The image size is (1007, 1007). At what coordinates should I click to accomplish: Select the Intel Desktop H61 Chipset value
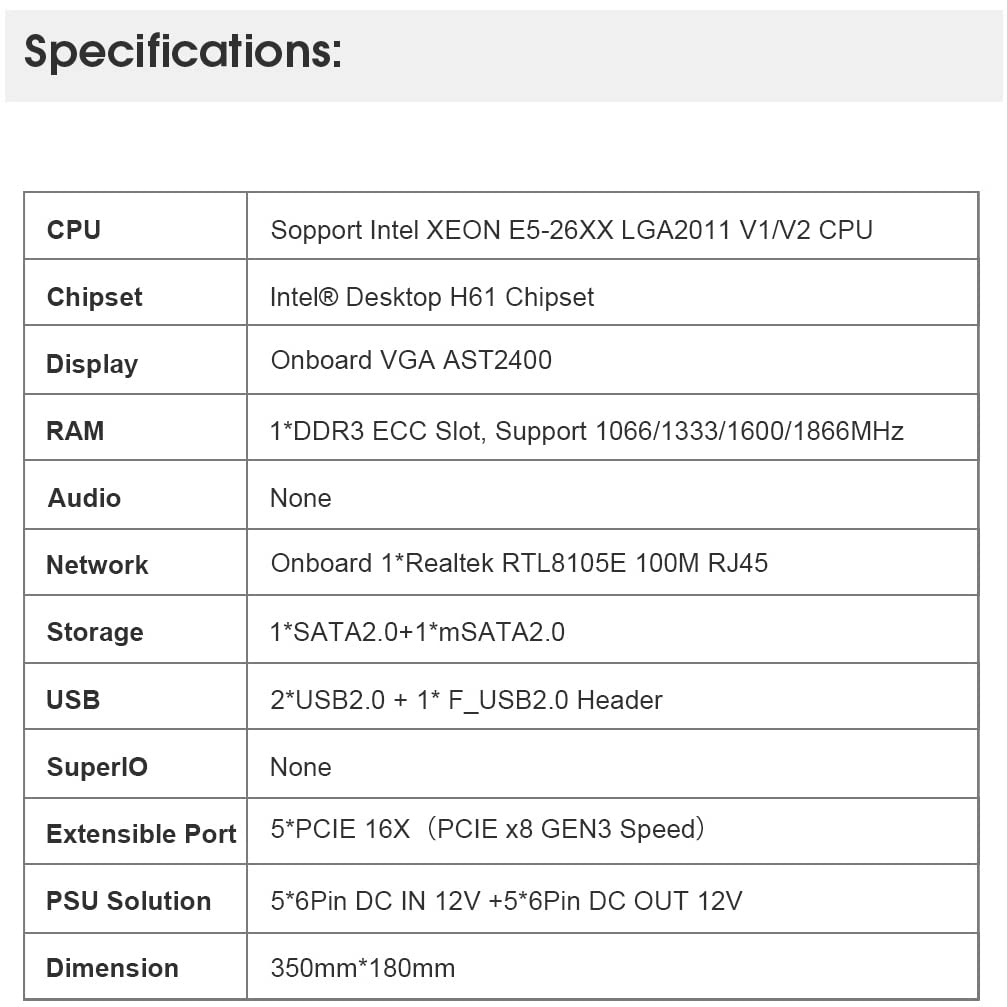coord(432,297)
